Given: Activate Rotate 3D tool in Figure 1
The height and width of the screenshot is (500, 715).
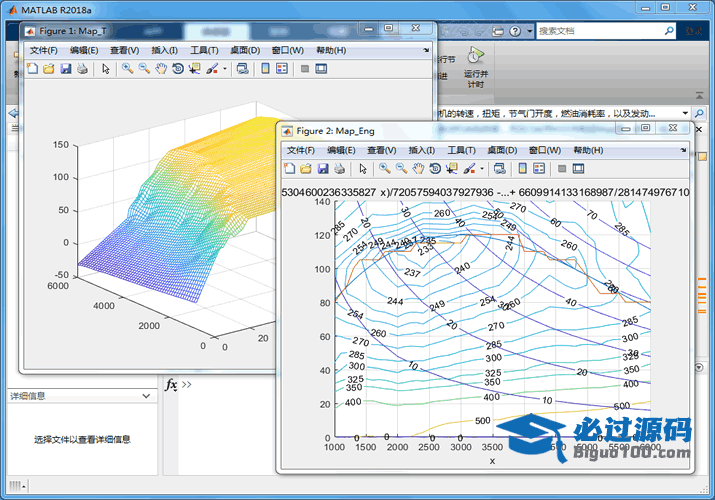Looking at the screenshot, I should point(177,69).
